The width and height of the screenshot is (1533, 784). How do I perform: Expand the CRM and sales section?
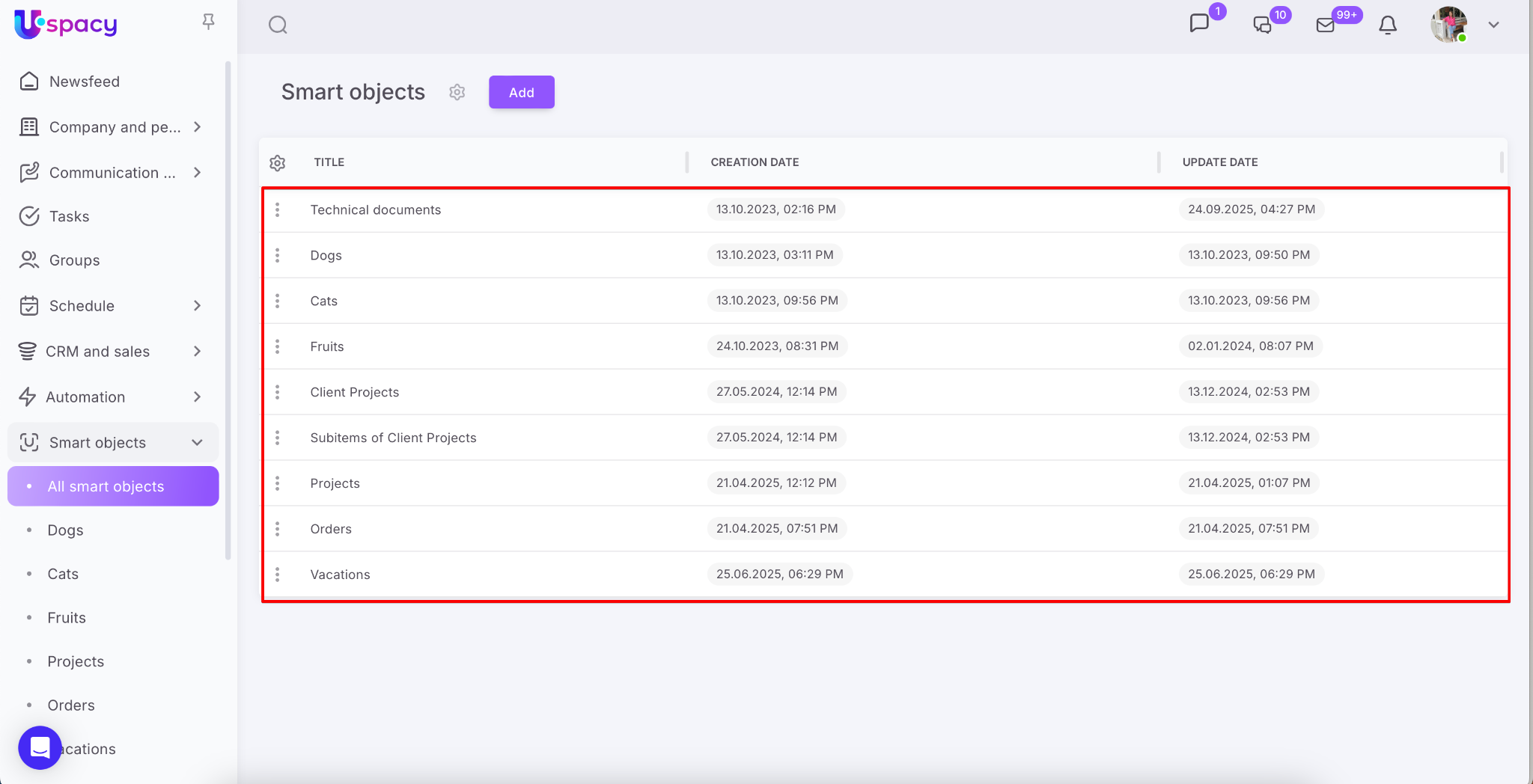point(198,352)
